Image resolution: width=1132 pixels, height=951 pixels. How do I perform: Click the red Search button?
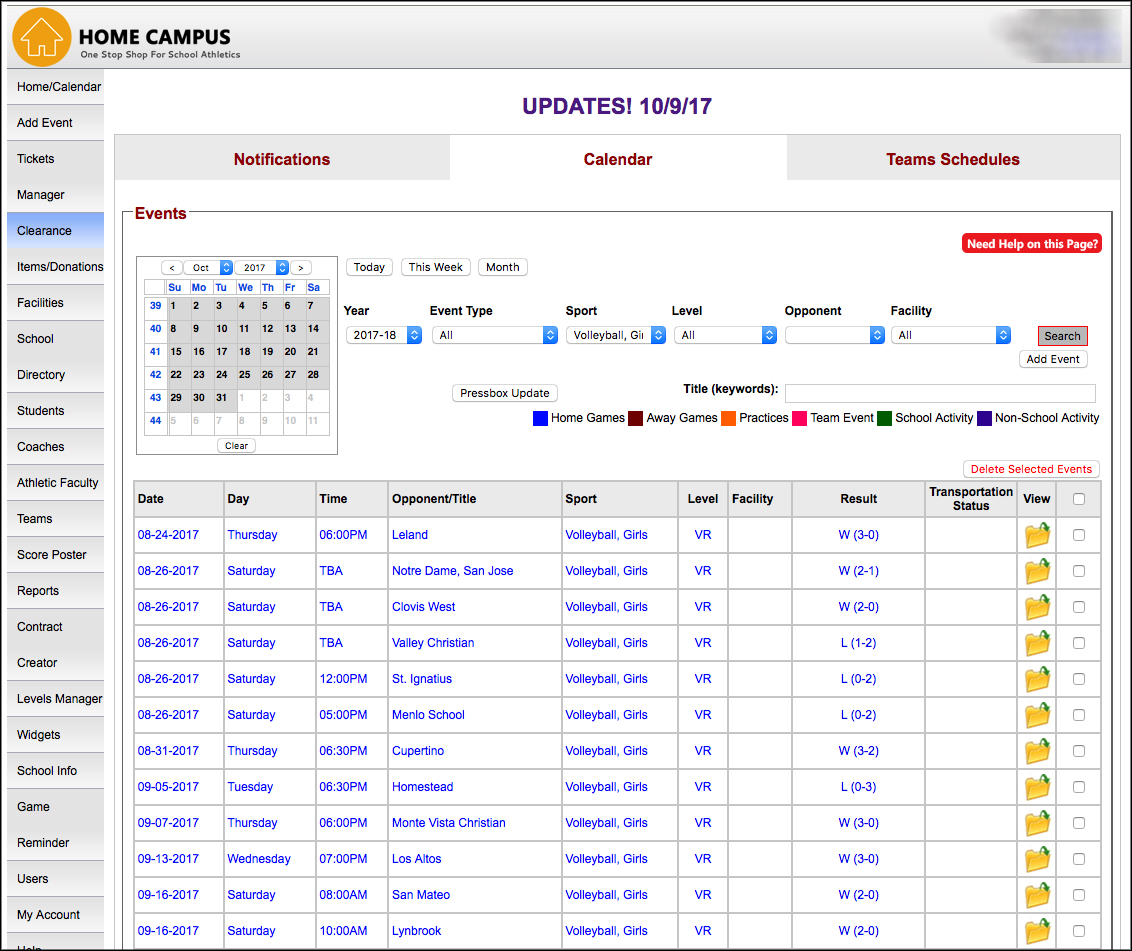[1062, 336]
